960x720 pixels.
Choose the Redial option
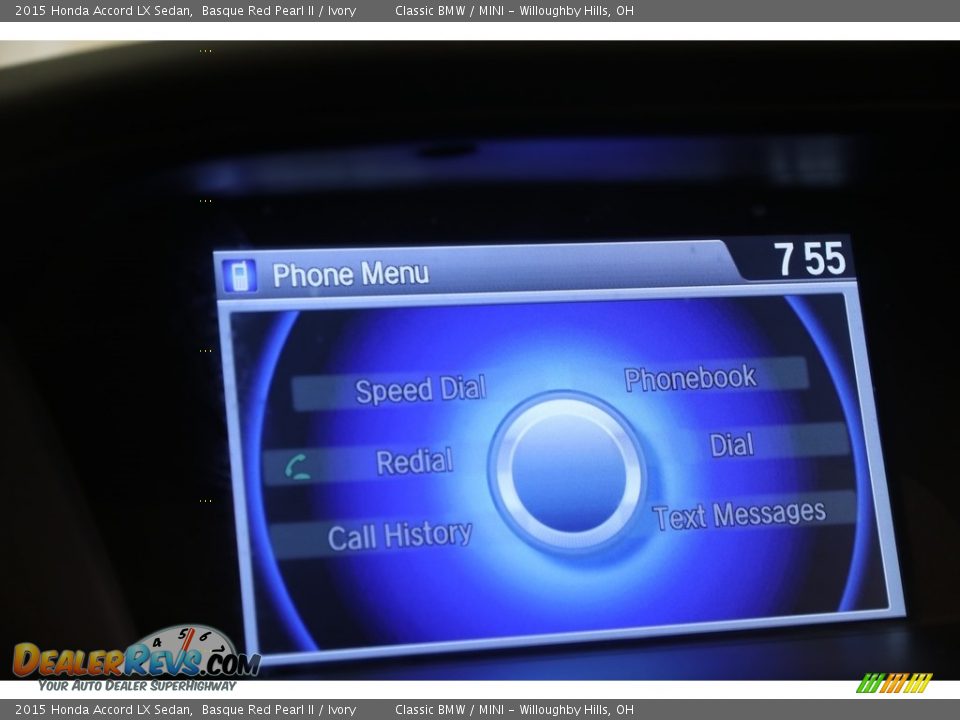[414, 462]
